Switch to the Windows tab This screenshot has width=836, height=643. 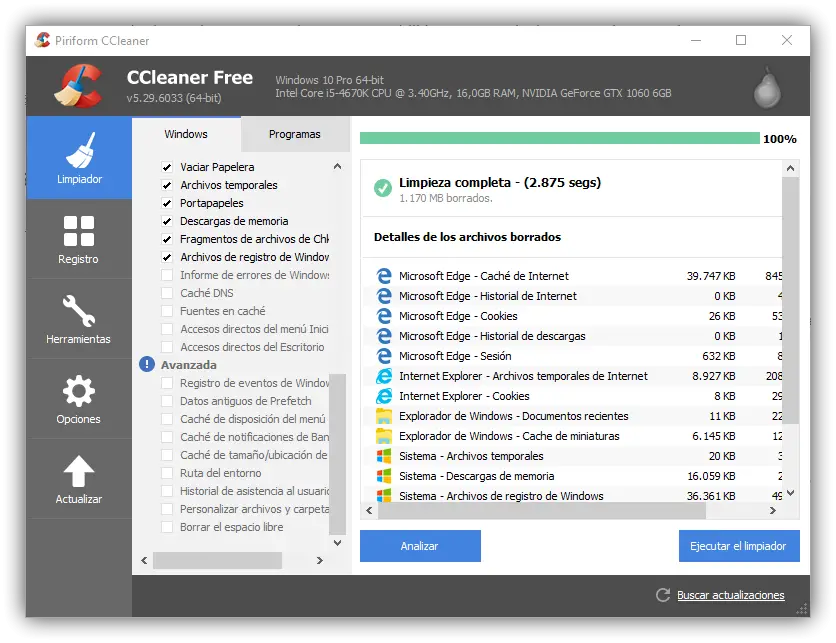point(186,134)
